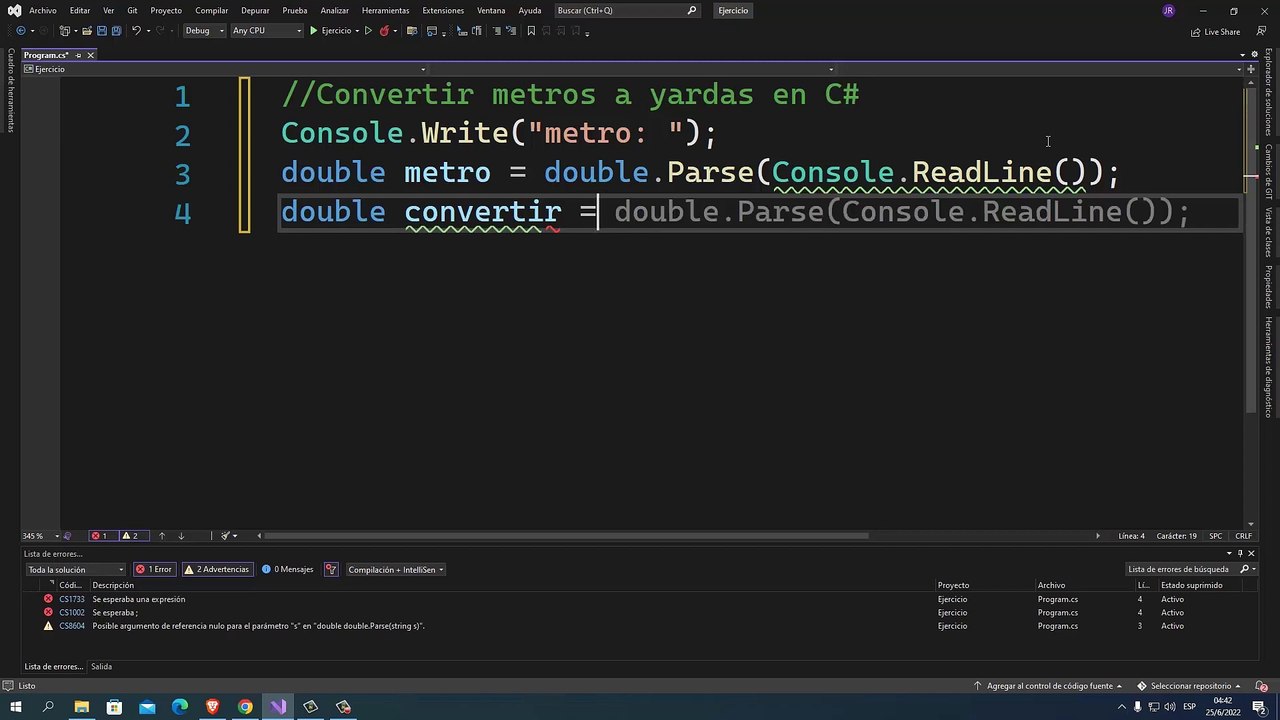Open the Extensiones menu
This screenshot has height=720, width=1280.
443,10
